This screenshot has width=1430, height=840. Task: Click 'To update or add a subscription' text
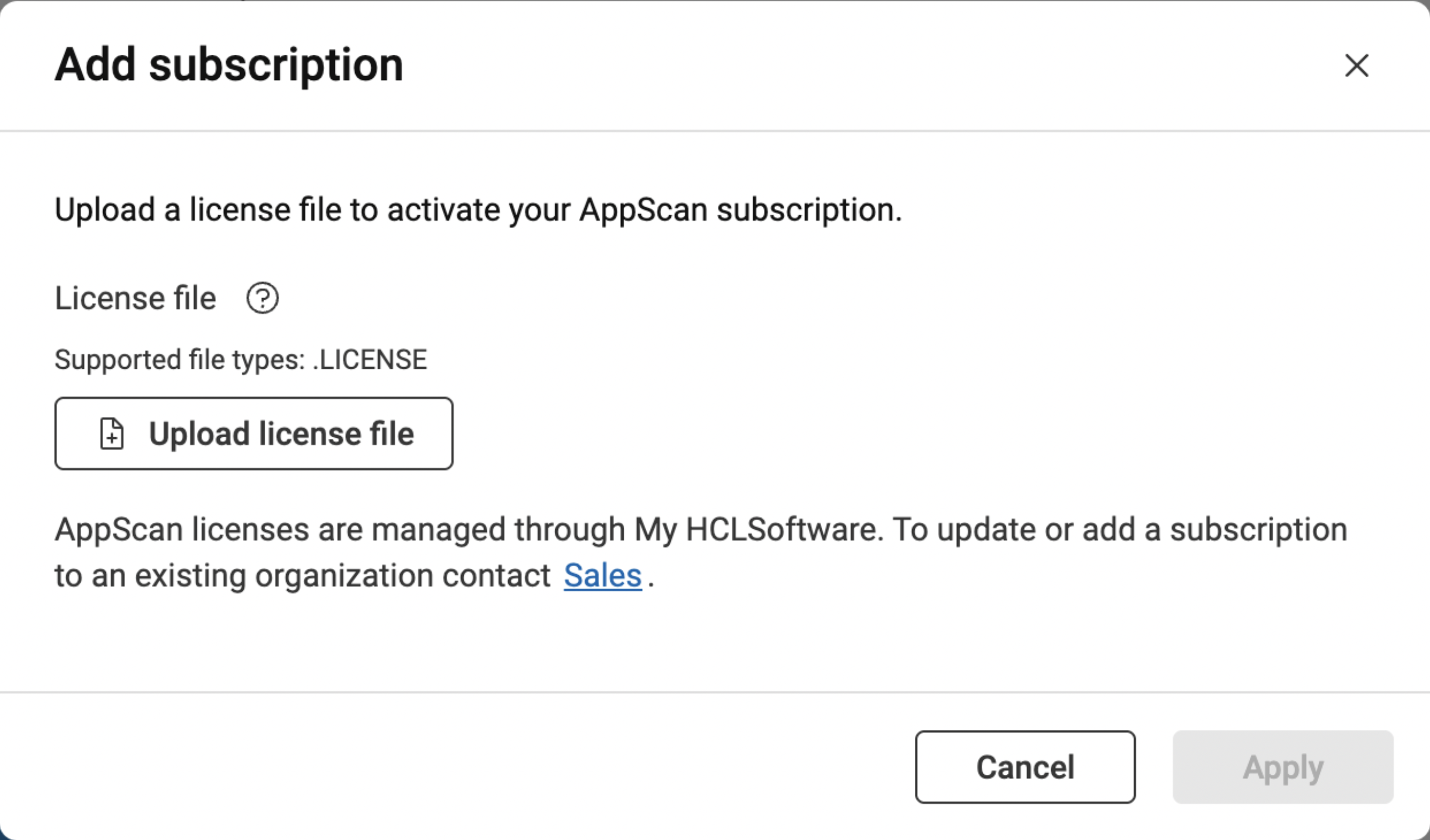[x=1120, y=530]
